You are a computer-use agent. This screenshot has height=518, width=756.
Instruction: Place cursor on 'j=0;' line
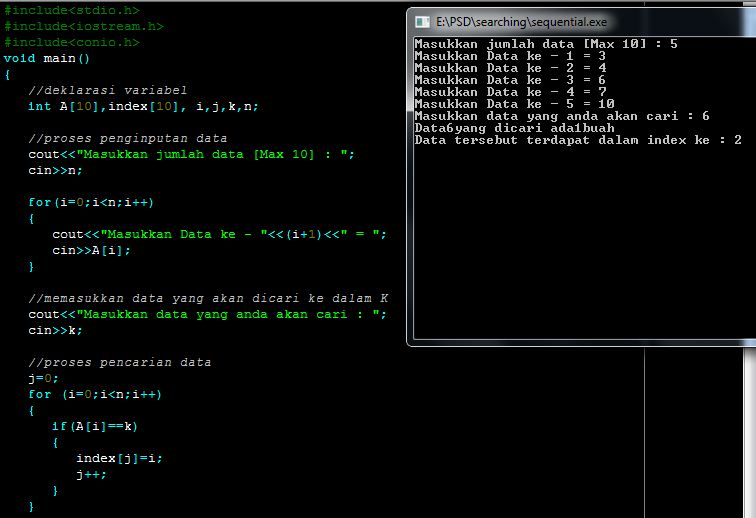(x=43, y=379)
